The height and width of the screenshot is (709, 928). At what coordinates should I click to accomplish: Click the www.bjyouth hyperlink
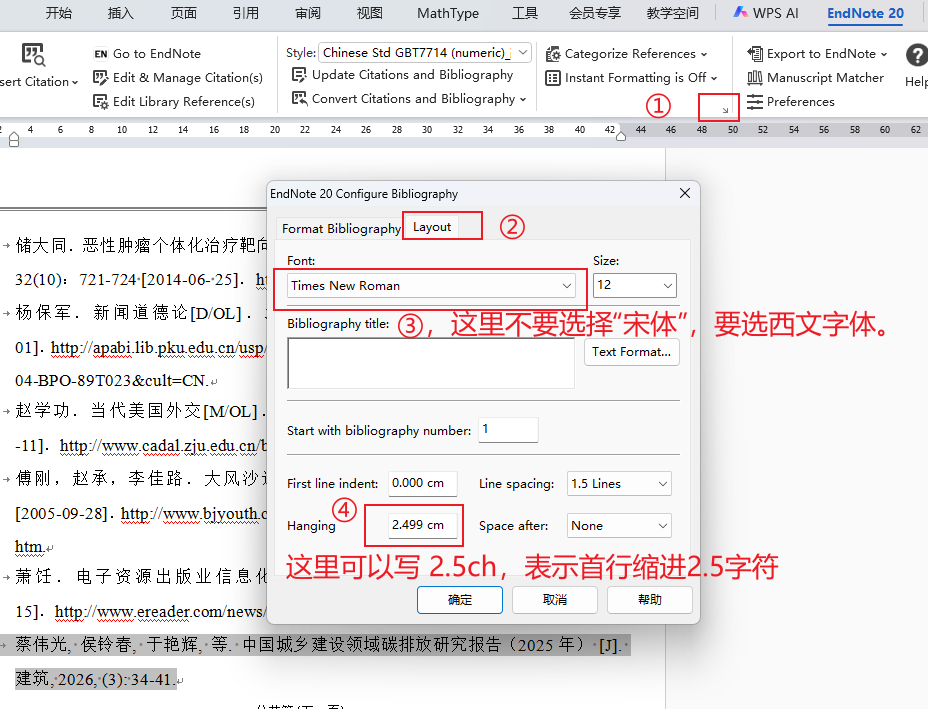point(194,513)
